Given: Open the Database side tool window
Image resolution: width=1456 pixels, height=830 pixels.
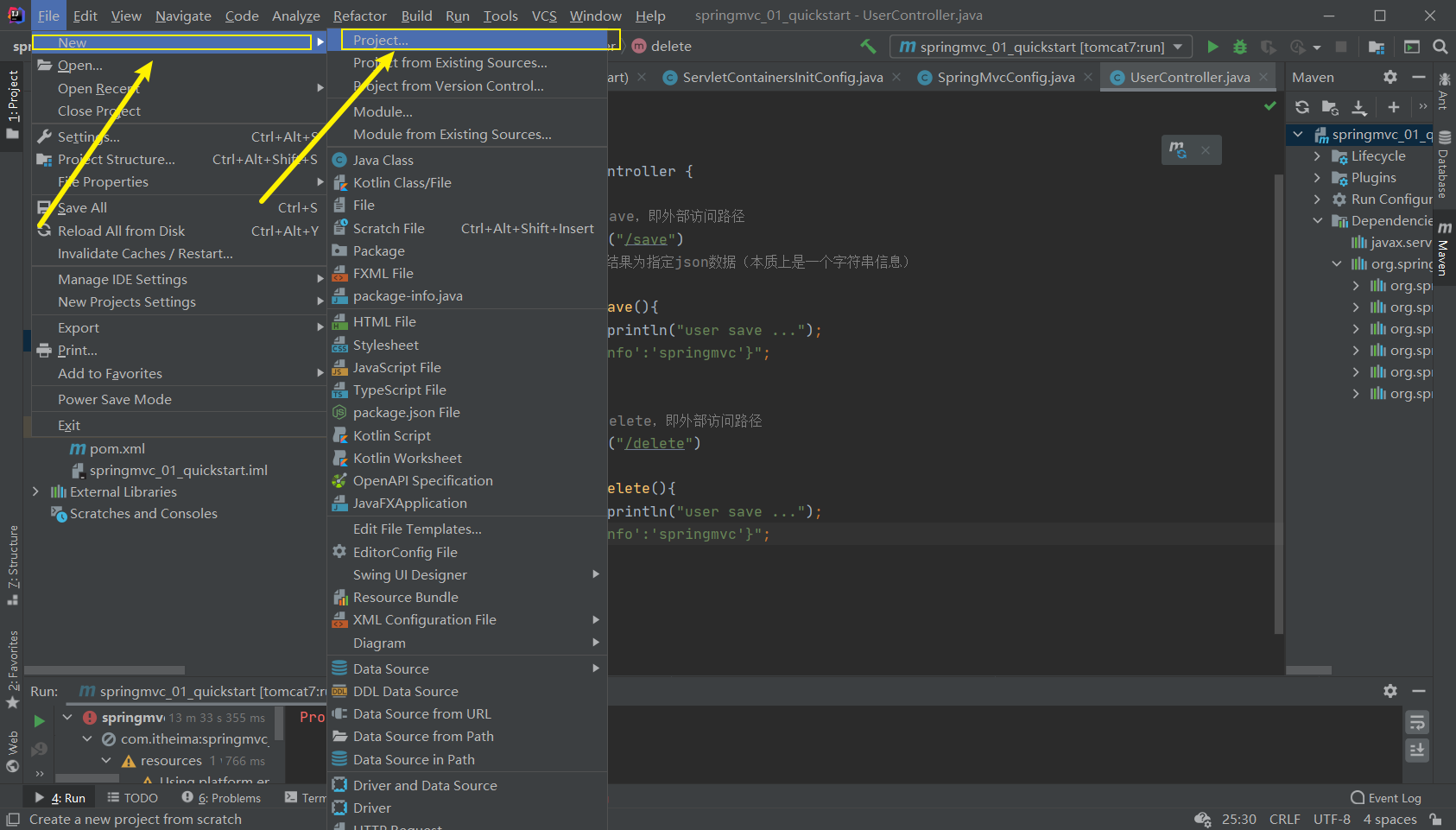Looking at the screenshot, I should pos(1444,164).
